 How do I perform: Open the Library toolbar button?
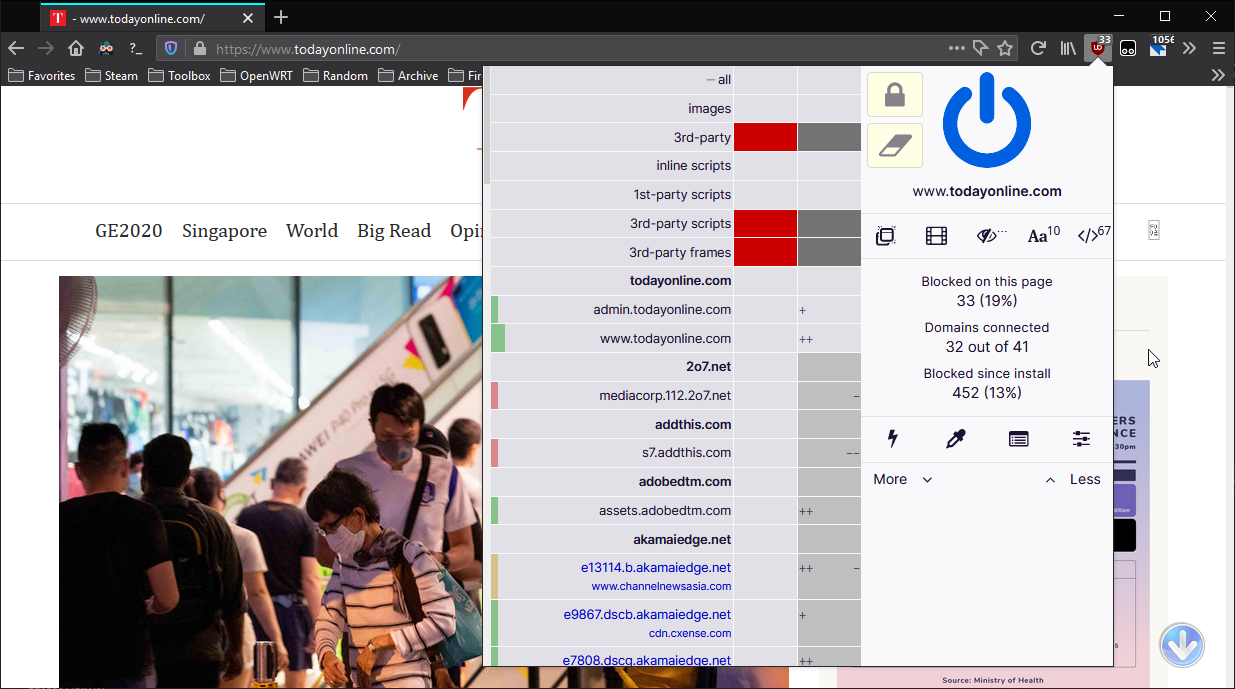tap(1068, 48)
